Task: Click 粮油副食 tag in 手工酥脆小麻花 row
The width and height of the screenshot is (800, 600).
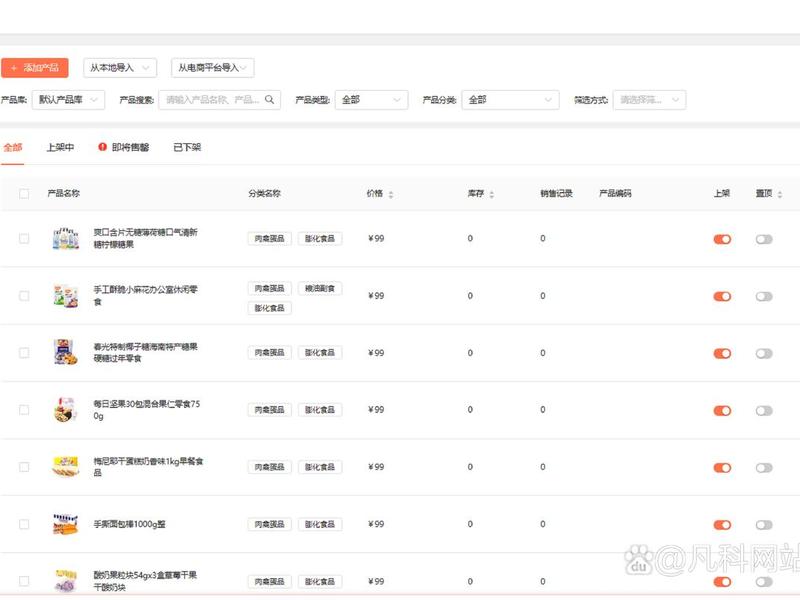Action: tap(320, 288)
